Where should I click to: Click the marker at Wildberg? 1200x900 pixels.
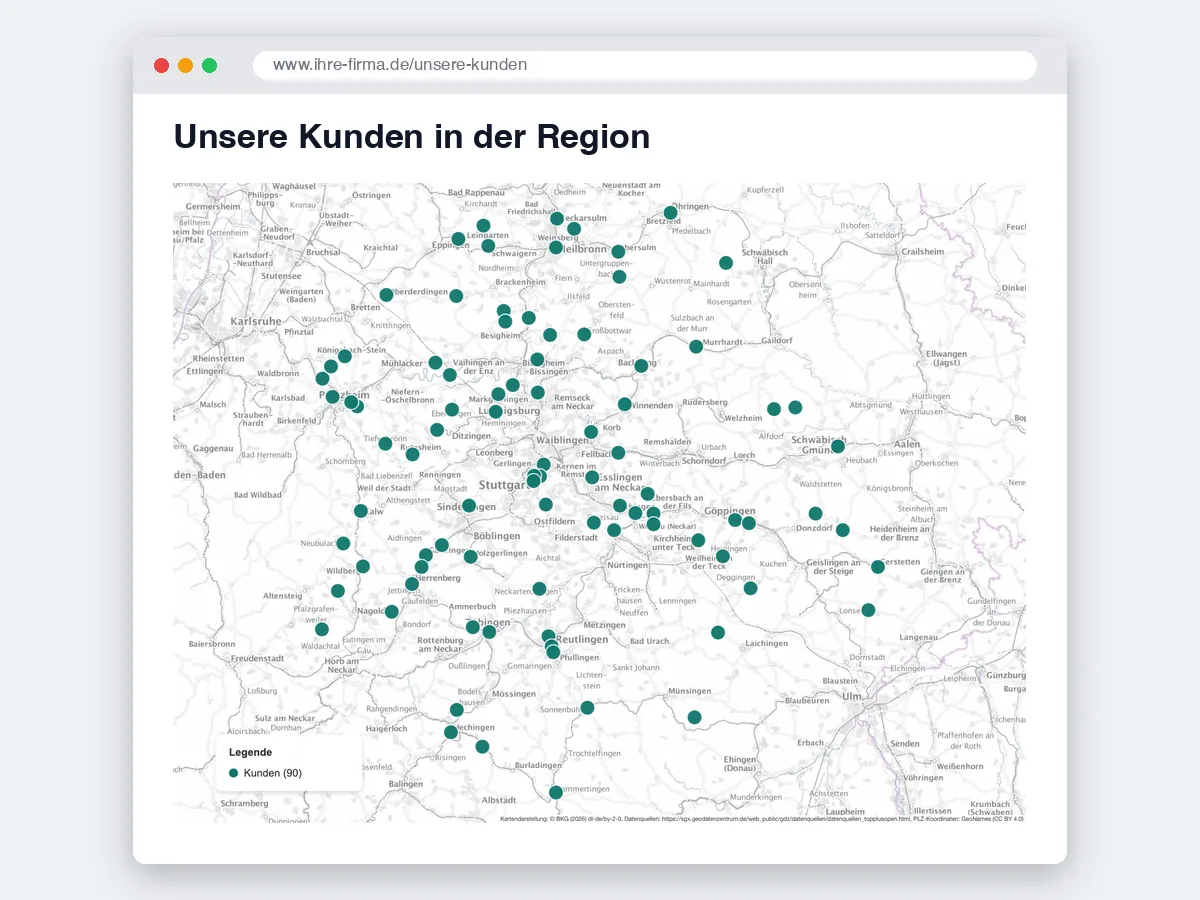pos(363,566)
